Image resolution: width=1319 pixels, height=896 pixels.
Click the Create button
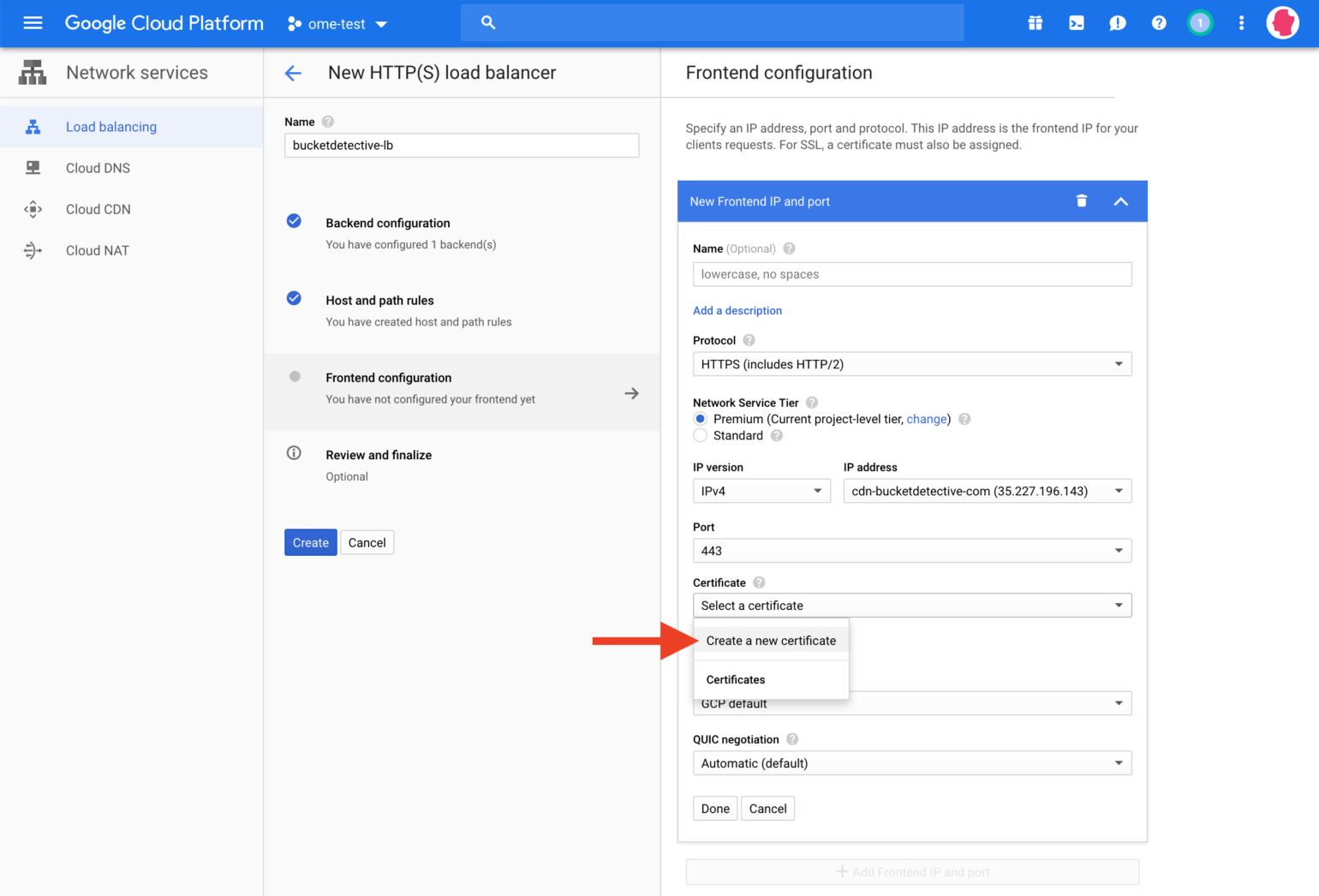pos(311,542)
